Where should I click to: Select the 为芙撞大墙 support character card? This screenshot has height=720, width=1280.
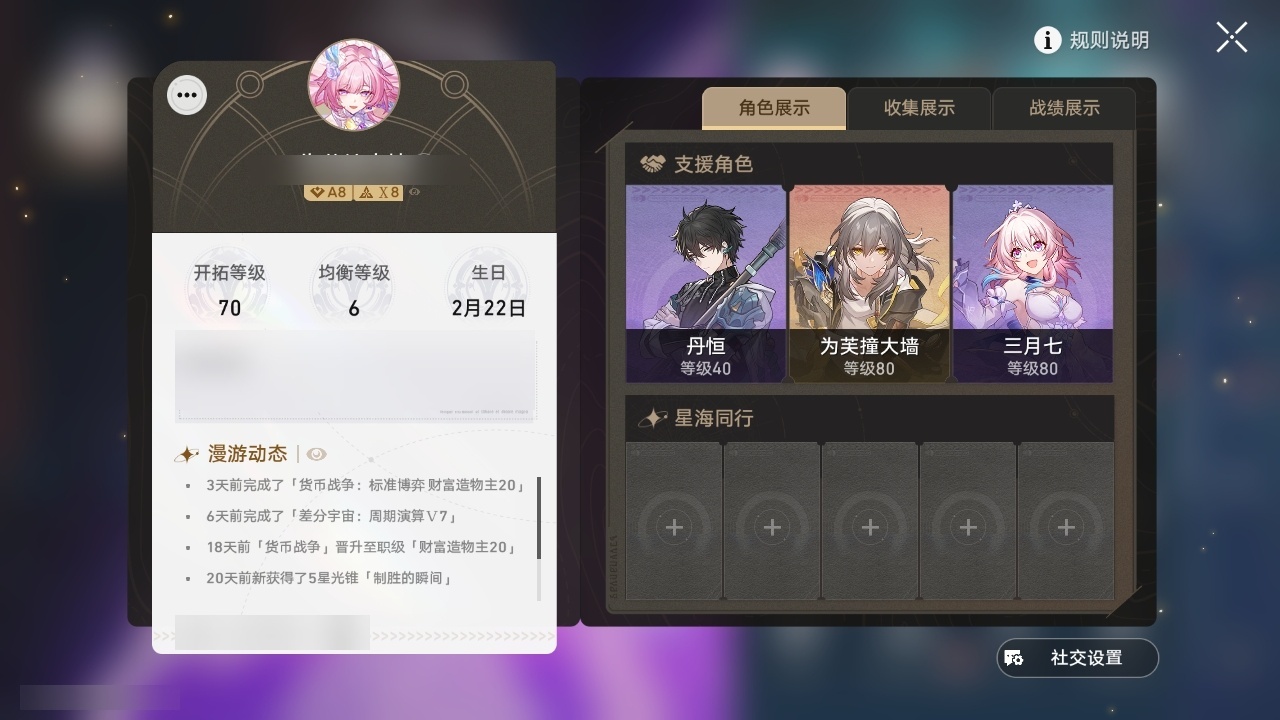(869, 283)
